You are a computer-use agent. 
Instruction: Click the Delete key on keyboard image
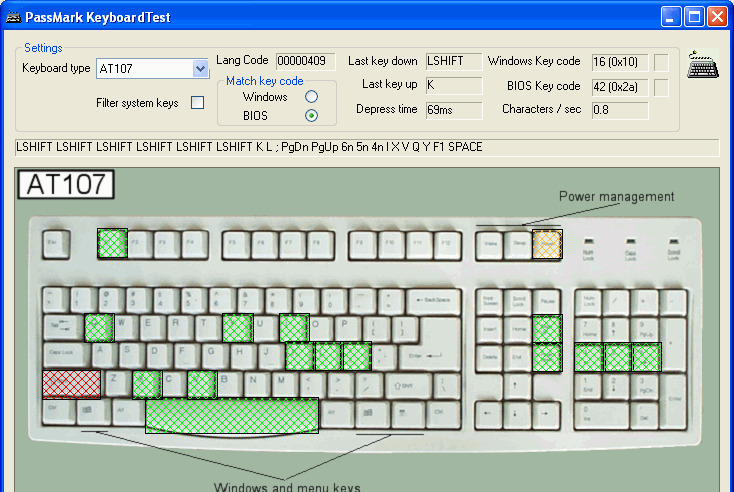pos(490,358)
